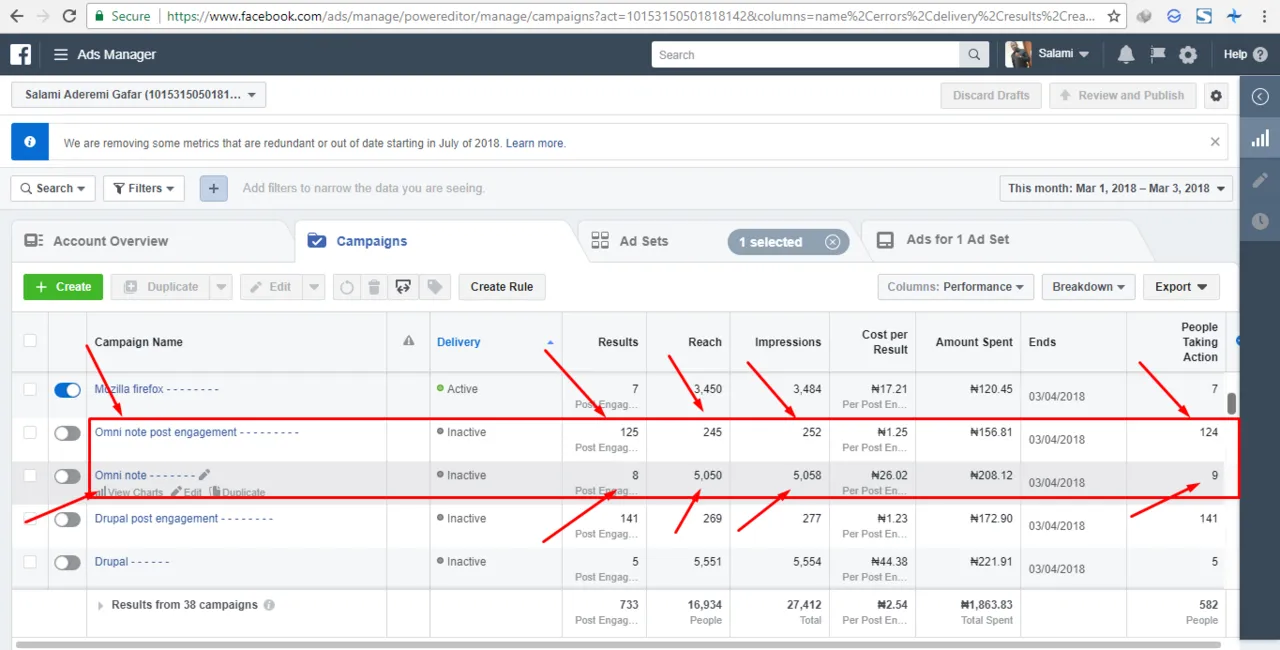Open the Filters dropdown
Viewport: 1280px width, 650px height.
143,188
